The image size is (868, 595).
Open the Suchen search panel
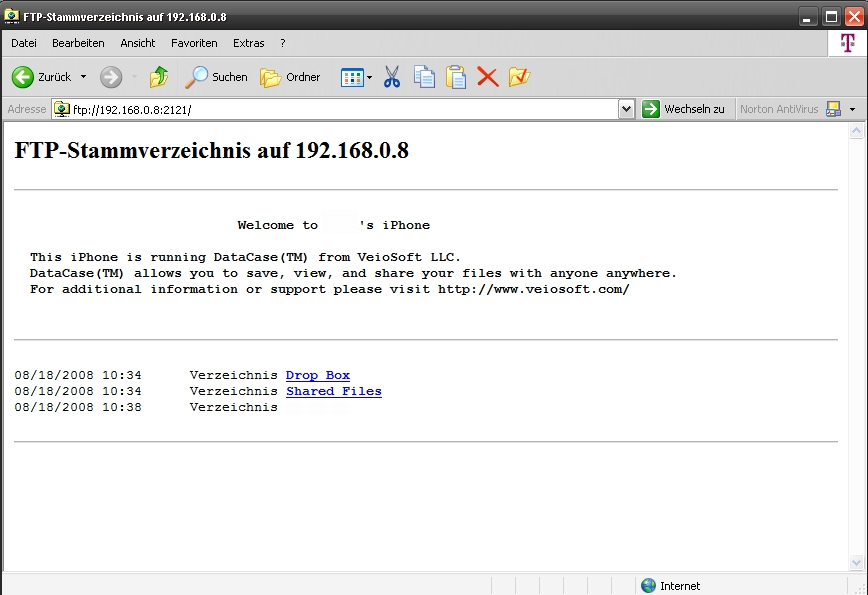[x=216, y=77]
